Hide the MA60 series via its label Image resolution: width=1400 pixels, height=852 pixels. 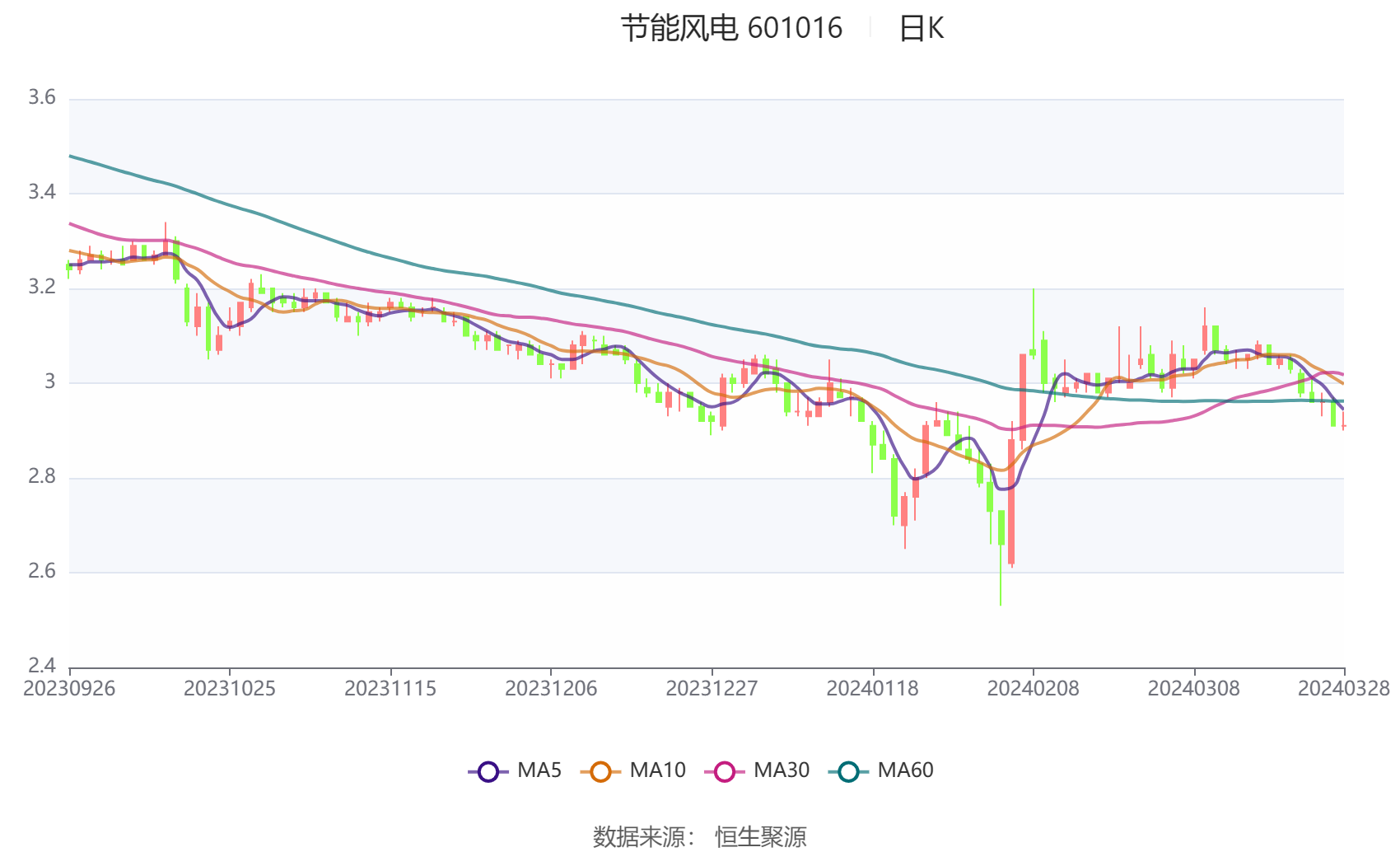click(905, 770)
